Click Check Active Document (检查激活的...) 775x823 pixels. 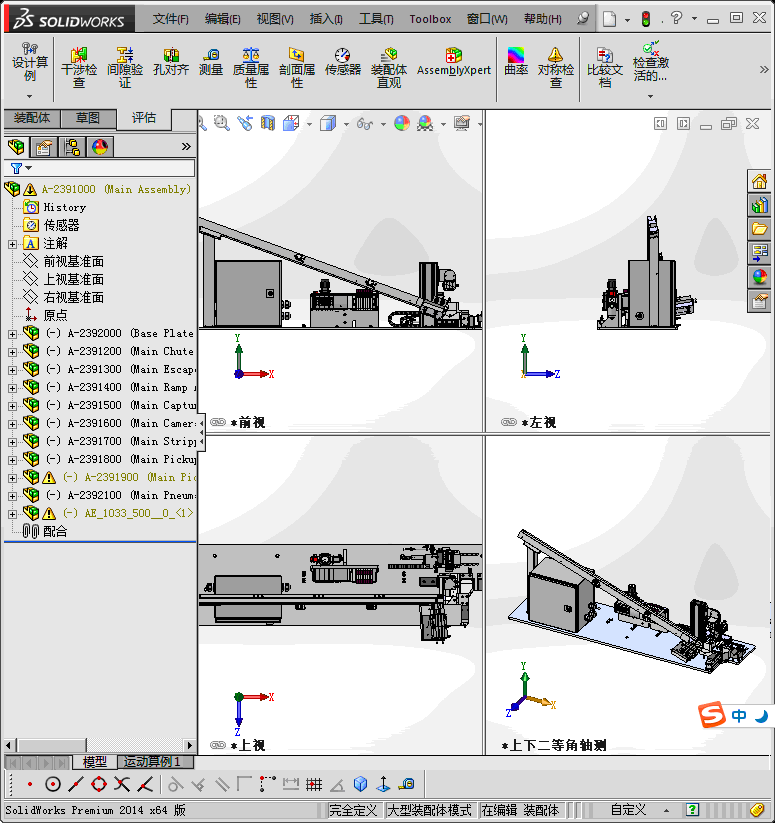(x=651, y=63)
